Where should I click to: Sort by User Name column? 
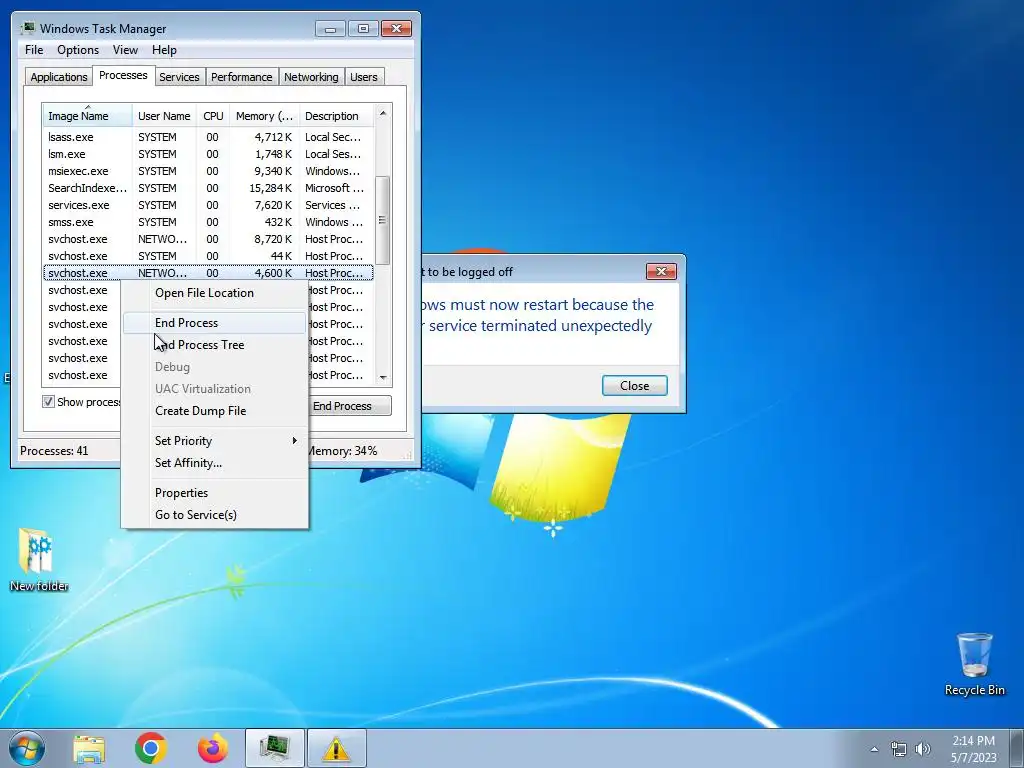pyautogui.click(x=164, y=116)
